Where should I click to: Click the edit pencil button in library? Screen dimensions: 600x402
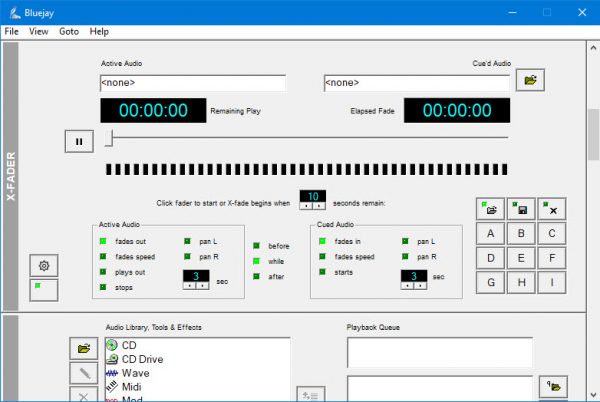pos(83,373)
